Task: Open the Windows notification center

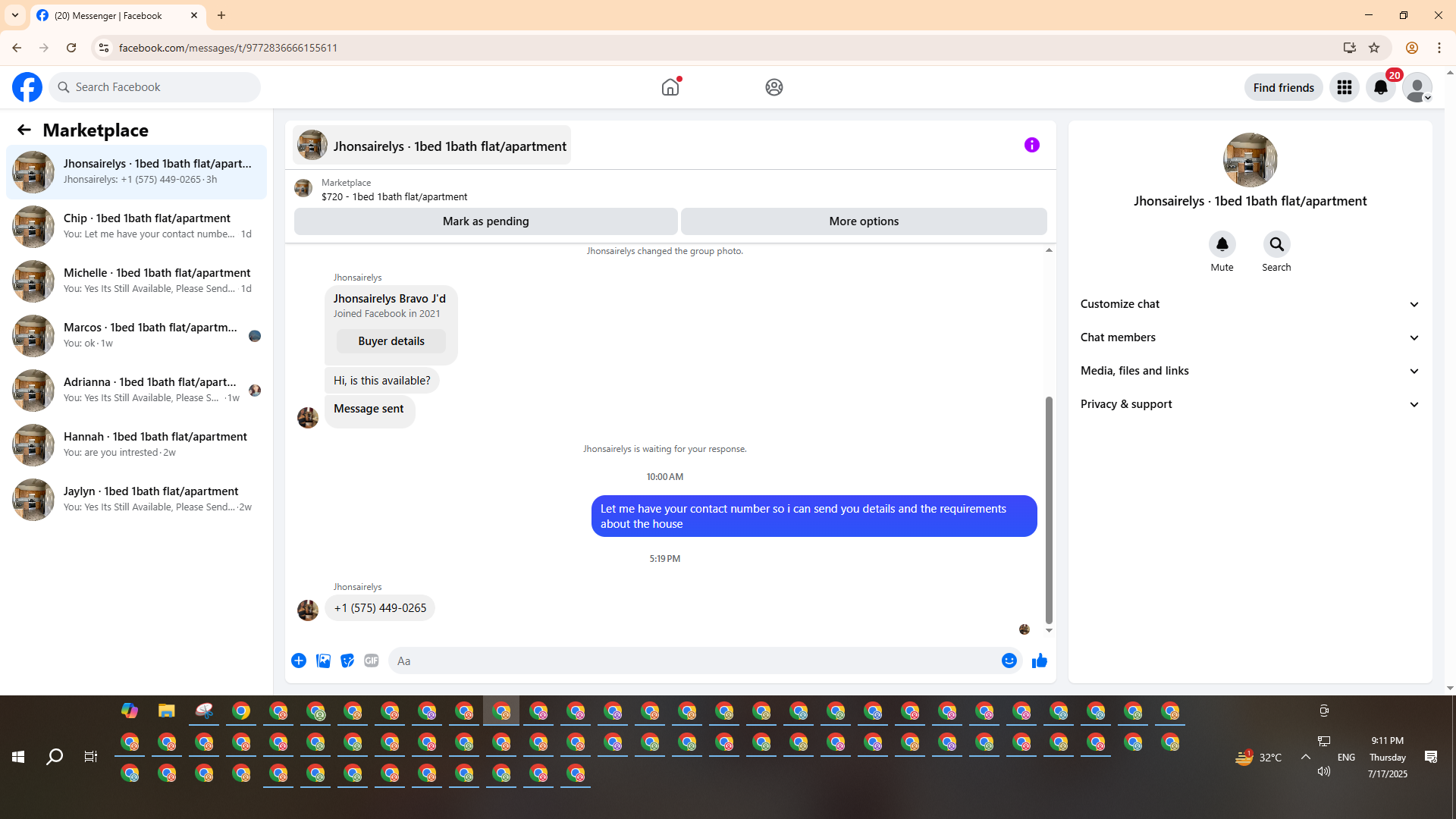Action: [x=1431, y=757]
